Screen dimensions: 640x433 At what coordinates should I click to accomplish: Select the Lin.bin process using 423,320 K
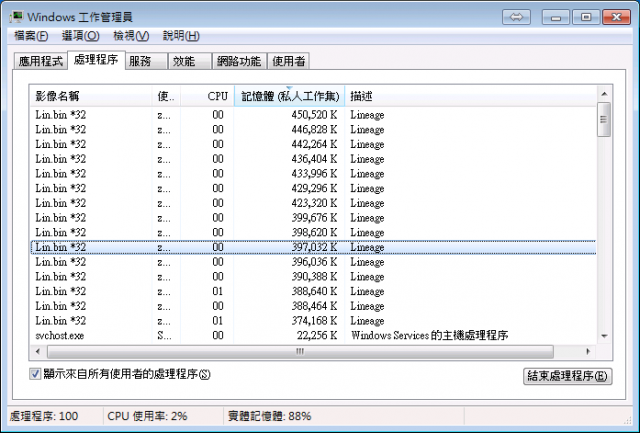pyautogui.click(x=313, y=203)
